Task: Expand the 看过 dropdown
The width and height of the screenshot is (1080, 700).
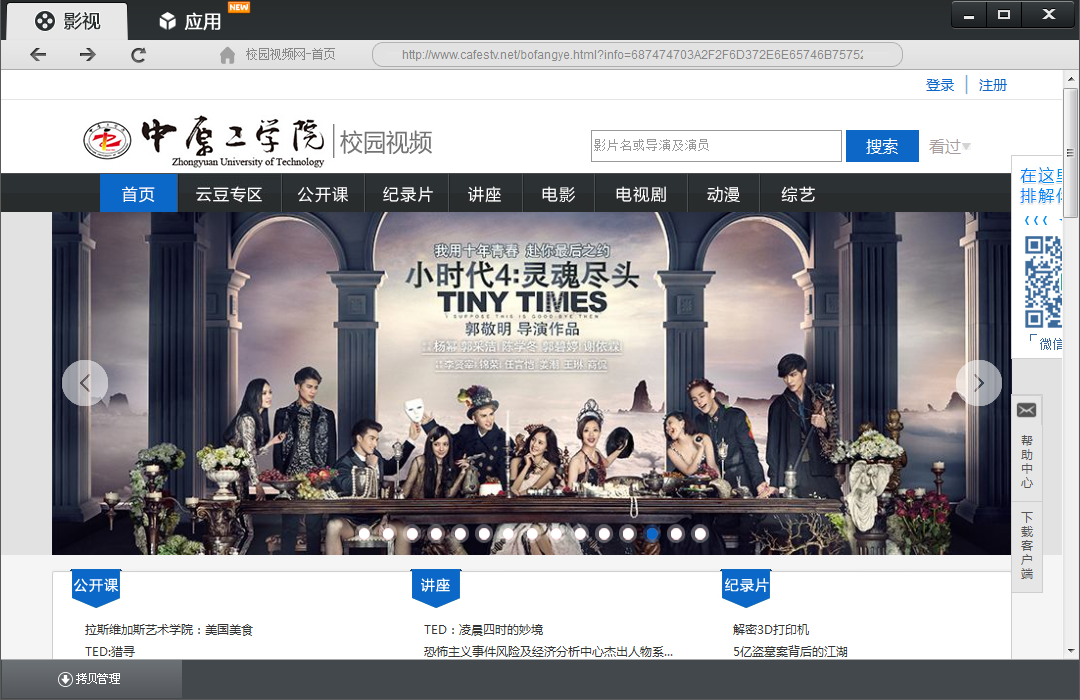Action: (949, 146)
